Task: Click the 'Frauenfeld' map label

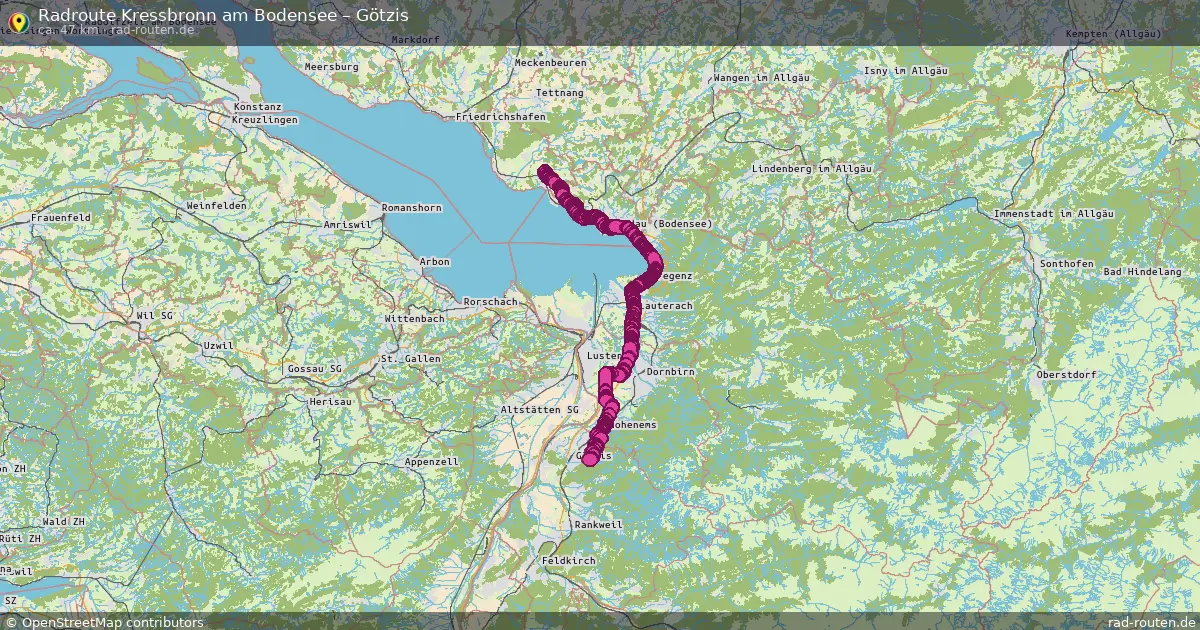Action: click(61, 217)
